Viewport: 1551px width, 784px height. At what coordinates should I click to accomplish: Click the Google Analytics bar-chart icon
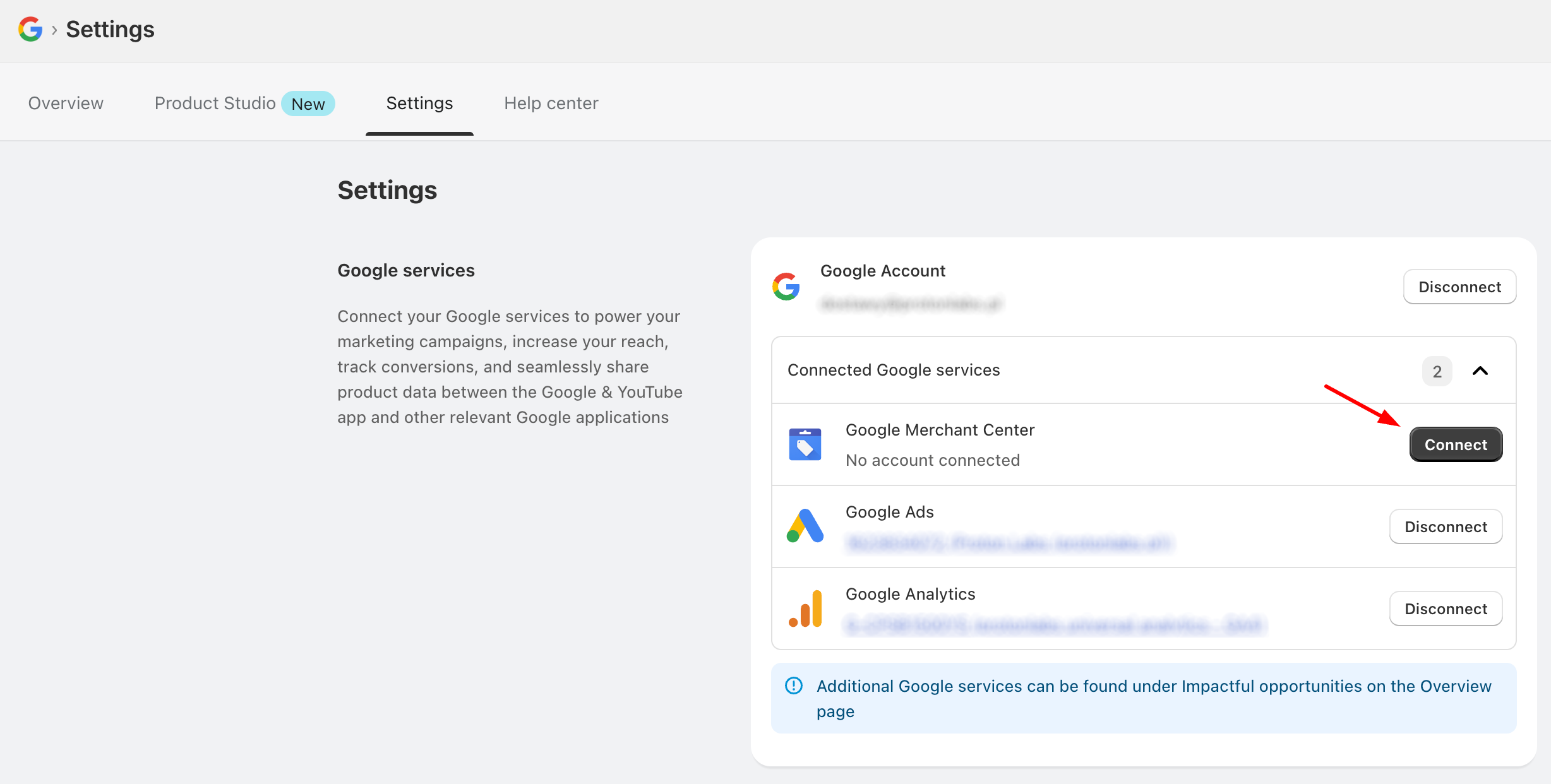pos(804,608)
